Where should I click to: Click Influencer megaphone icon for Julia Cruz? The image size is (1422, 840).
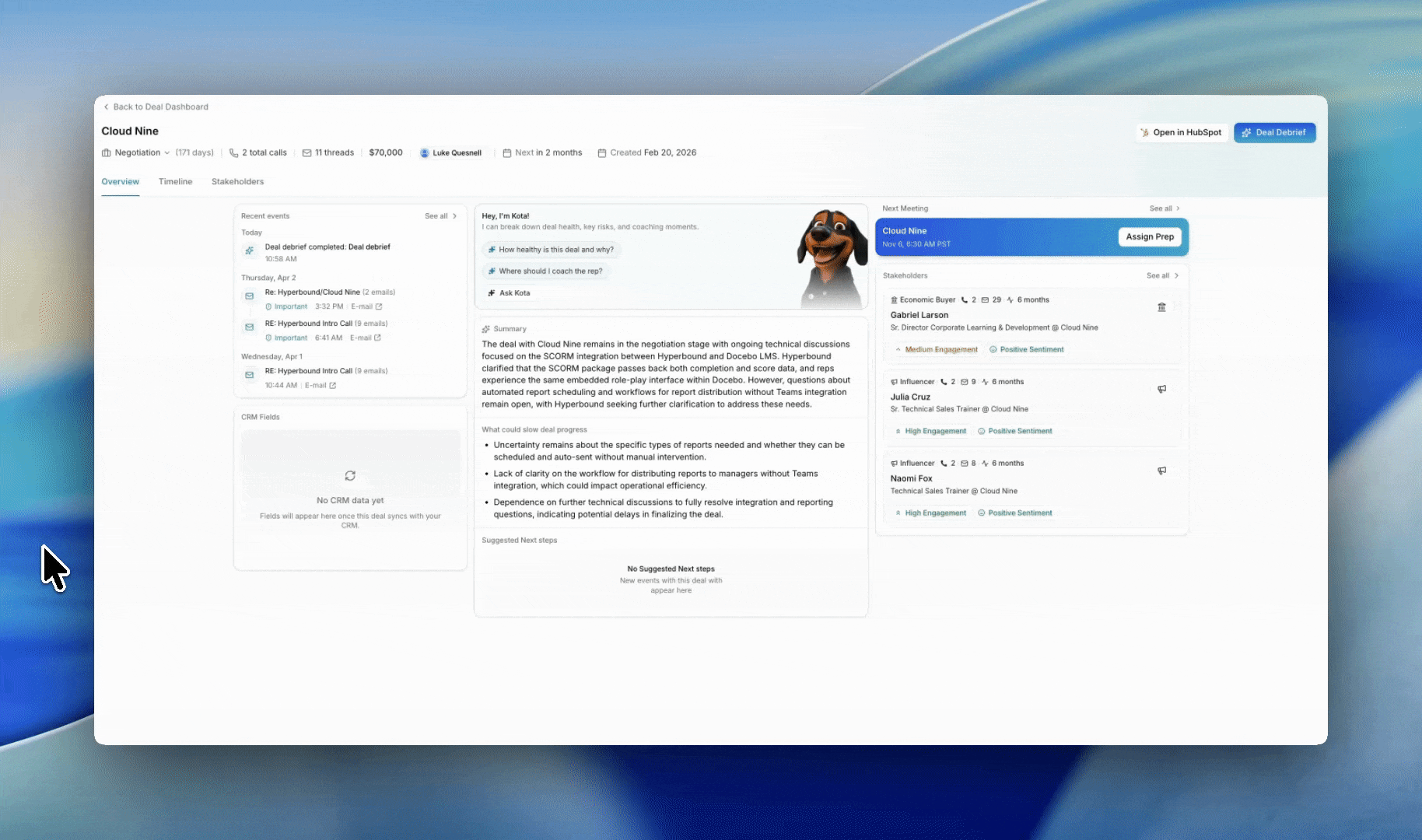click(x=1161, y=389)
